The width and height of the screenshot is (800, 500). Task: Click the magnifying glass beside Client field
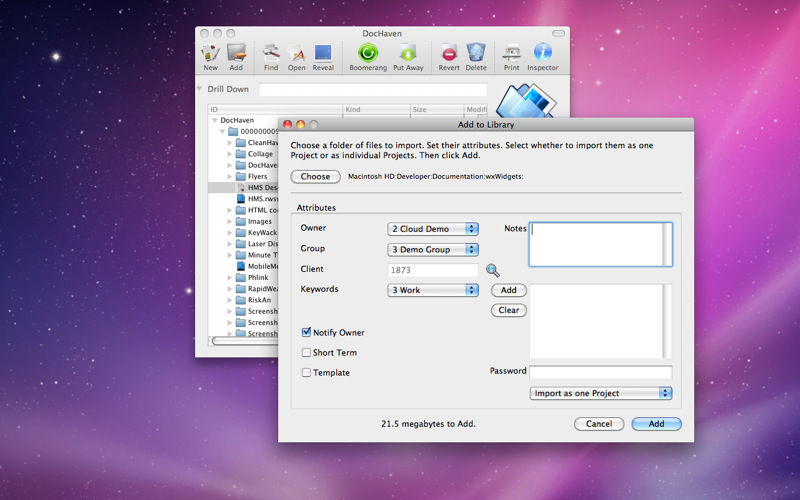click(x=492, y=270)
